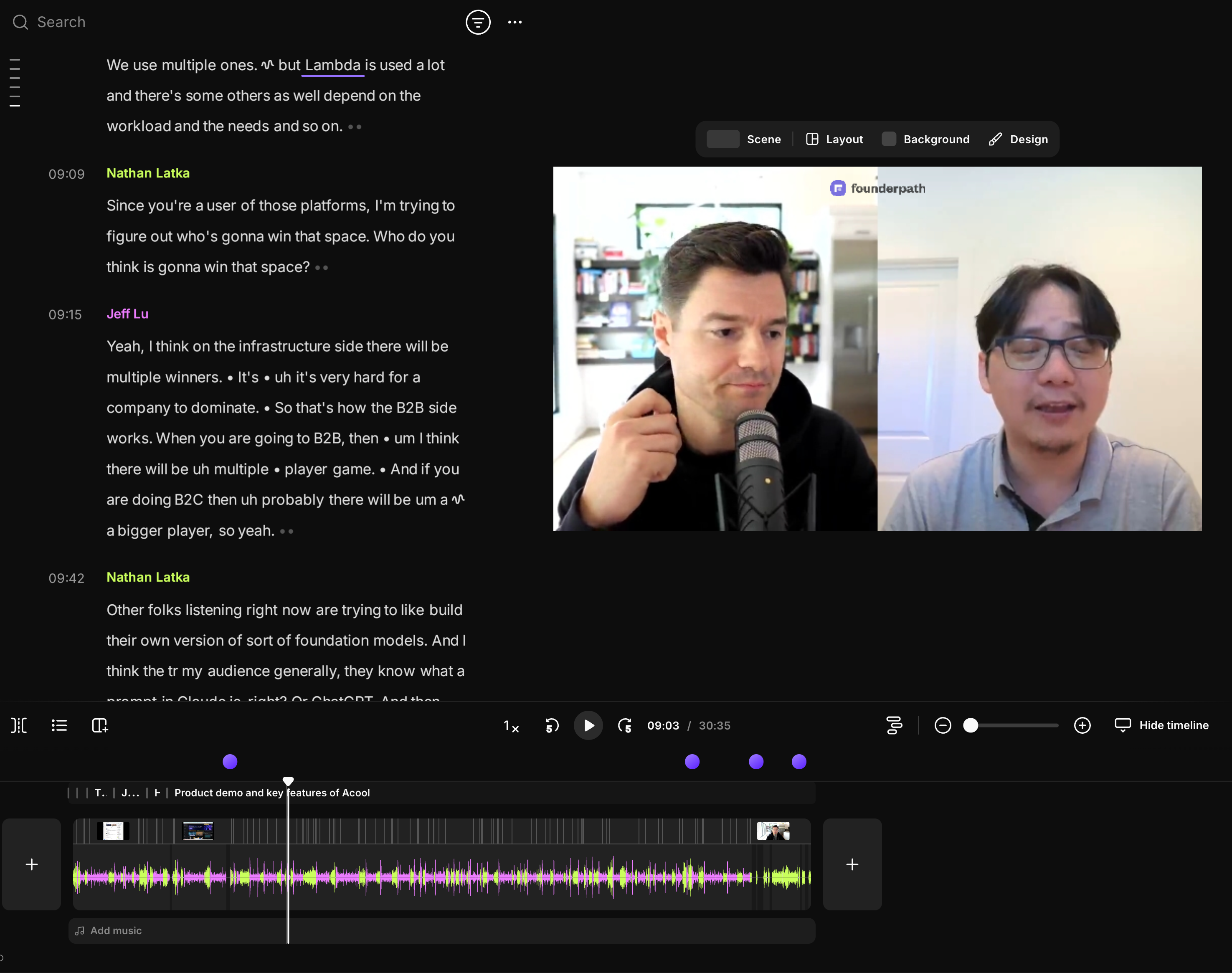Screen dimensions: 1232x973
Task: Click the word 'workload' in the transcript
Action: tap(138, 126)
